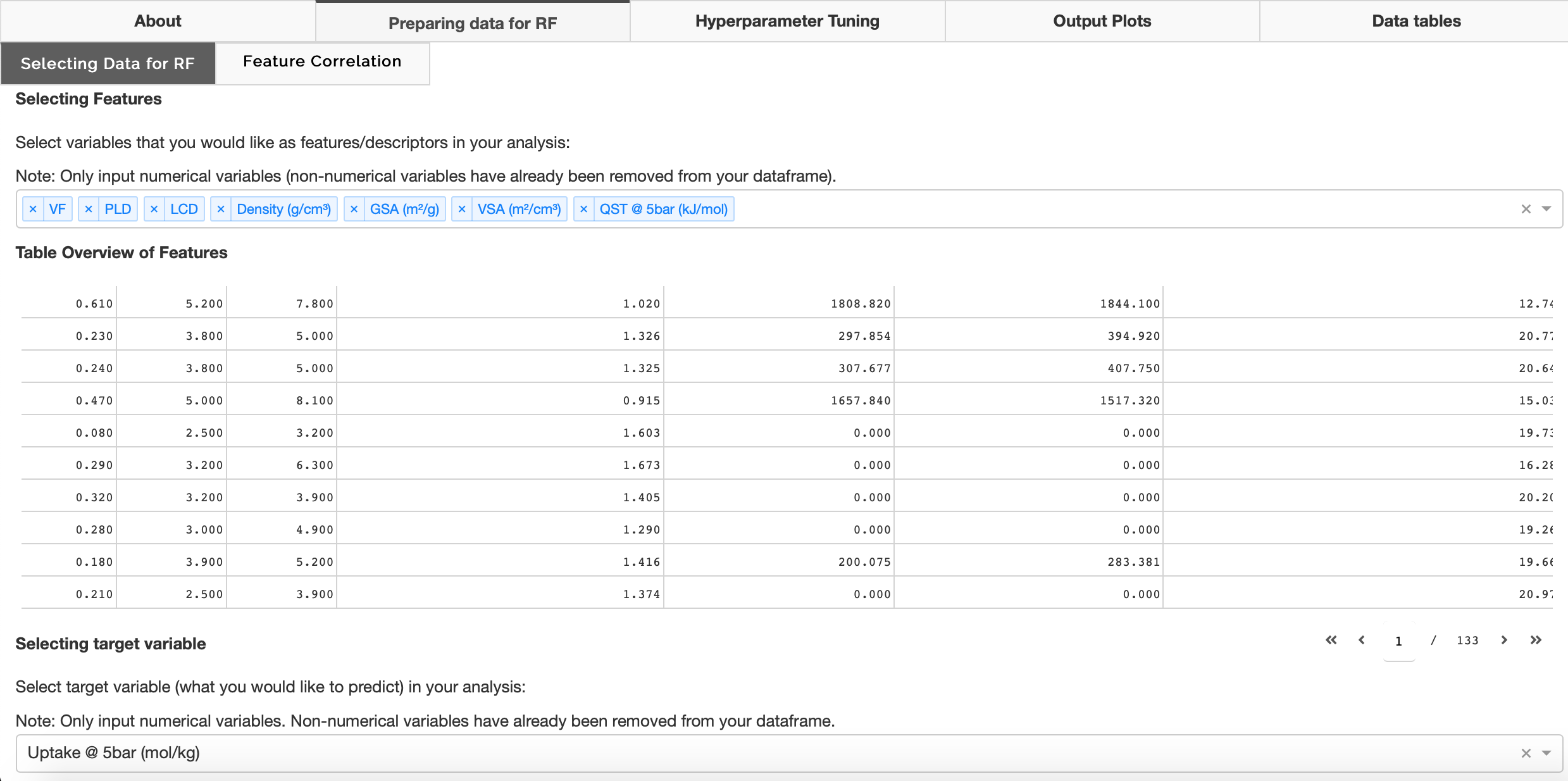
Task: Remove the LCD feature tag
Action: point(154,209)
